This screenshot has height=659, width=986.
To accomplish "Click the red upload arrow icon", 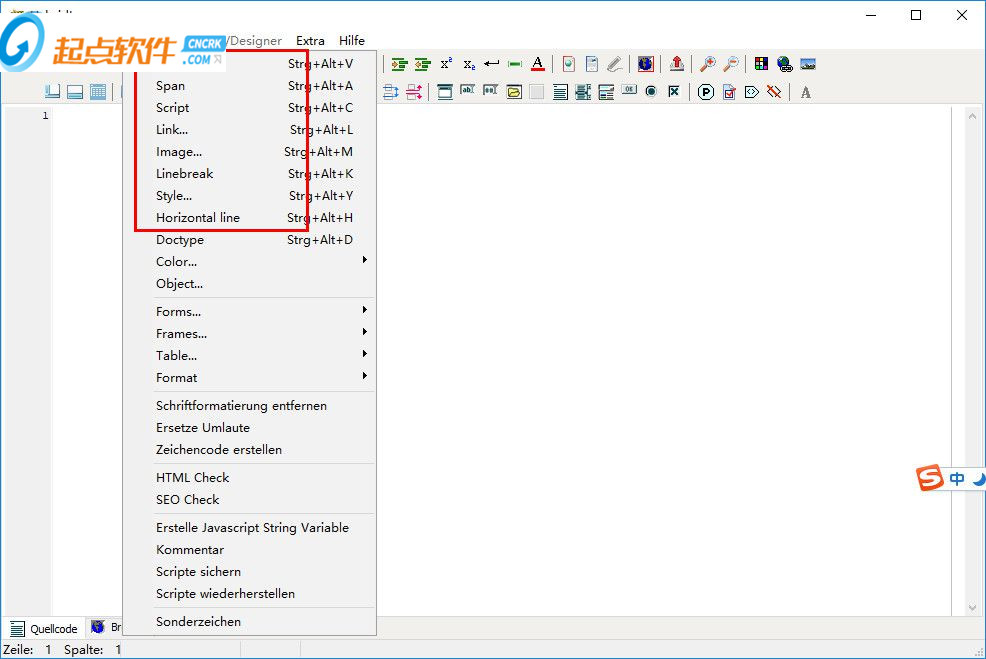I will [677, 64].
